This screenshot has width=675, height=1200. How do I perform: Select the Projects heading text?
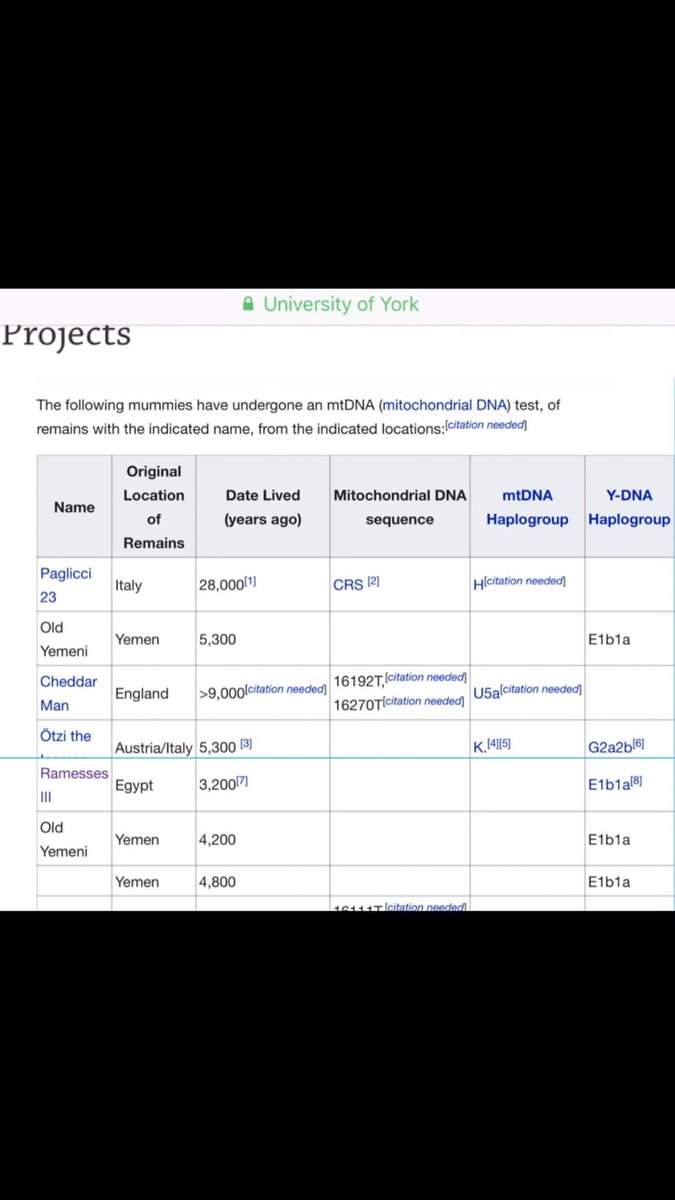pyautogui.click(x=66, y=334)
